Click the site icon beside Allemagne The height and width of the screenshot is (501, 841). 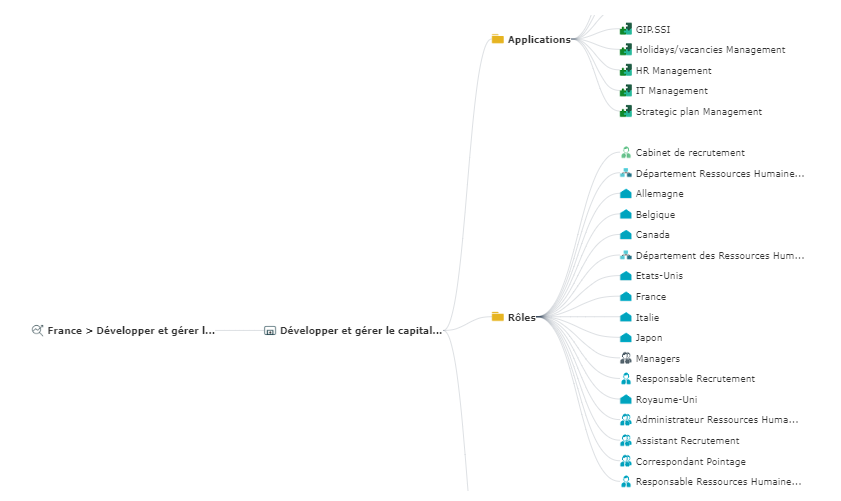click(626, 194)
